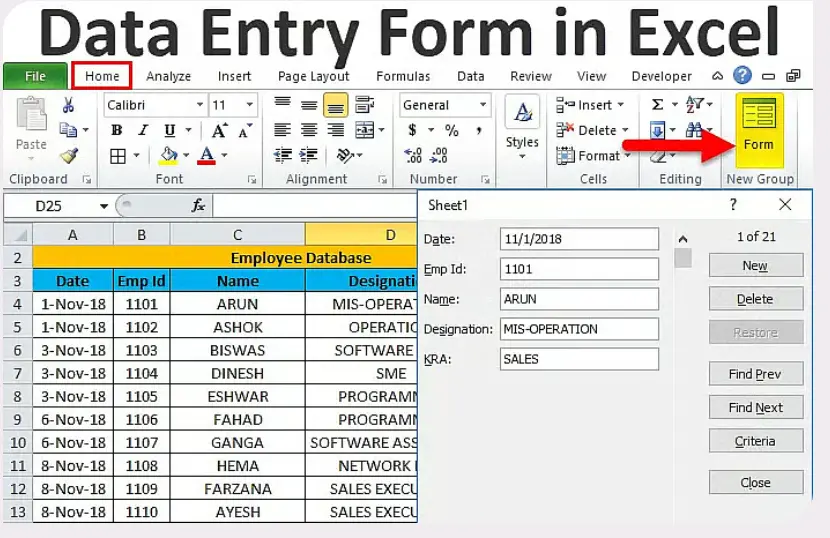Click the AutoSum sigma icon
Viewport: 830px width, 538px height.
point(657,105)
